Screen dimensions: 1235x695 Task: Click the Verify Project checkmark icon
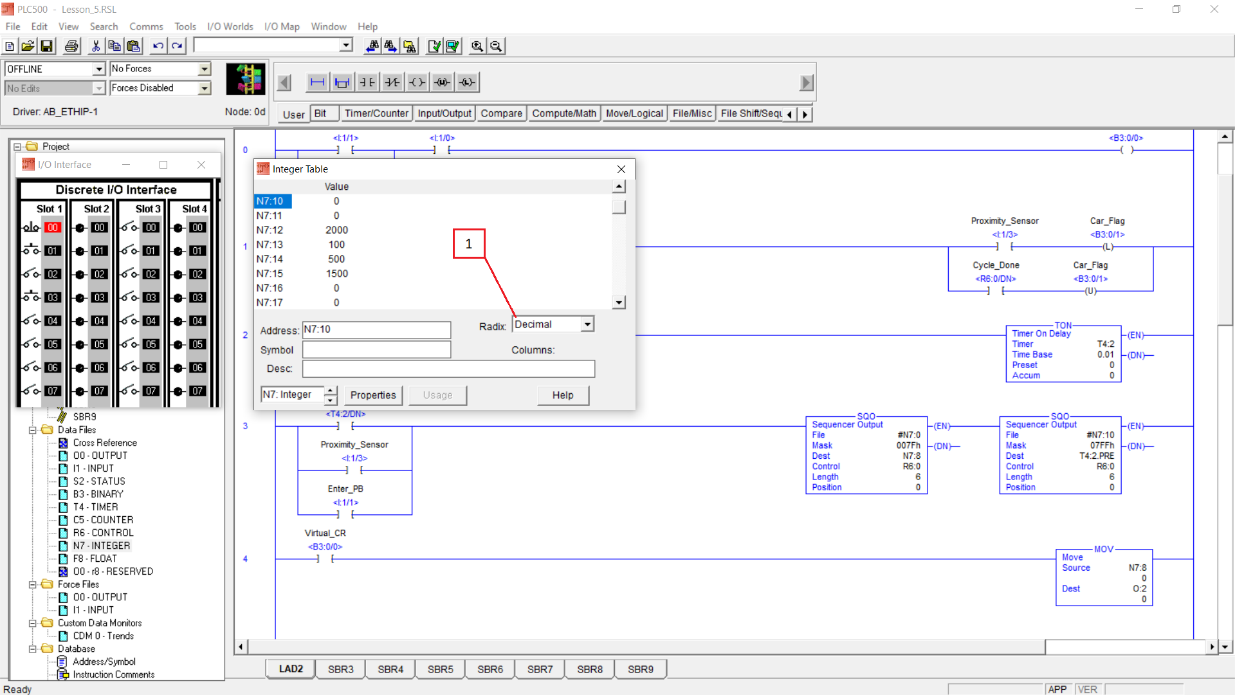click(452, 46)
